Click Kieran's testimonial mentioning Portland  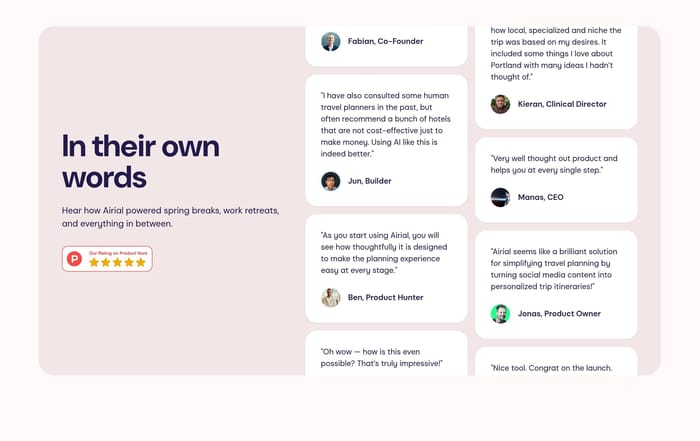pos(555,53)
